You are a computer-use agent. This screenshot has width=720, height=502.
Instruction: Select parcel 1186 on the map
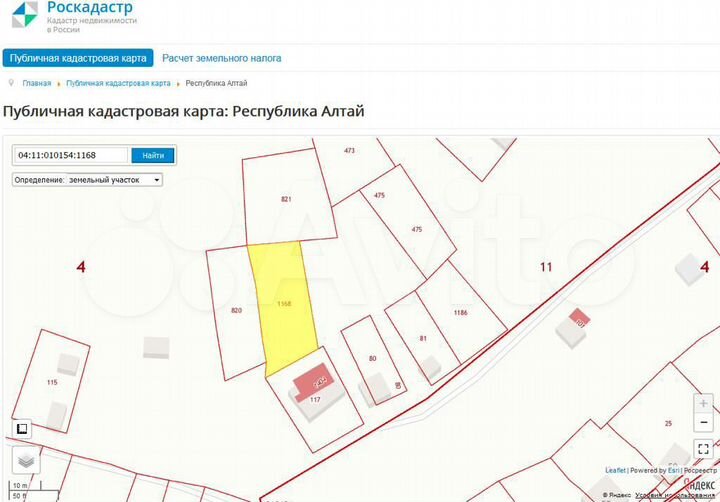coord(462,315)
